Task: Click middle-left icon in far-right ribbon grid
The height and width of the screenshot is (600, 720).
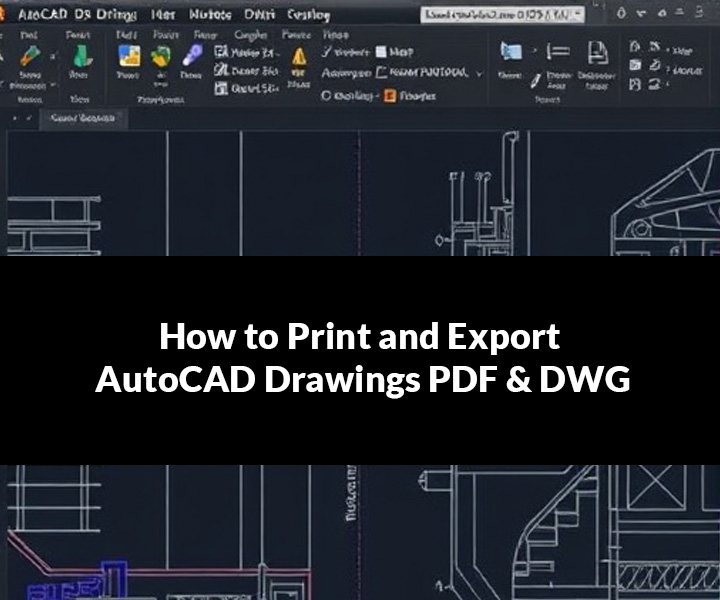Action: point(635,65)
